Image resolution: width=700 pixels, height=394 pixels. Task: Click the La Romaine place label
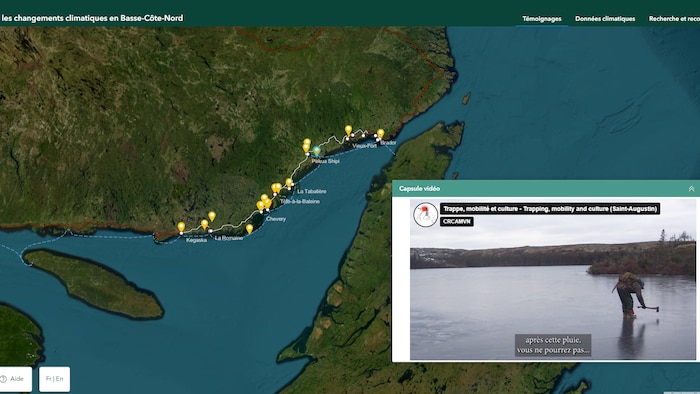[x=229, y=238]
